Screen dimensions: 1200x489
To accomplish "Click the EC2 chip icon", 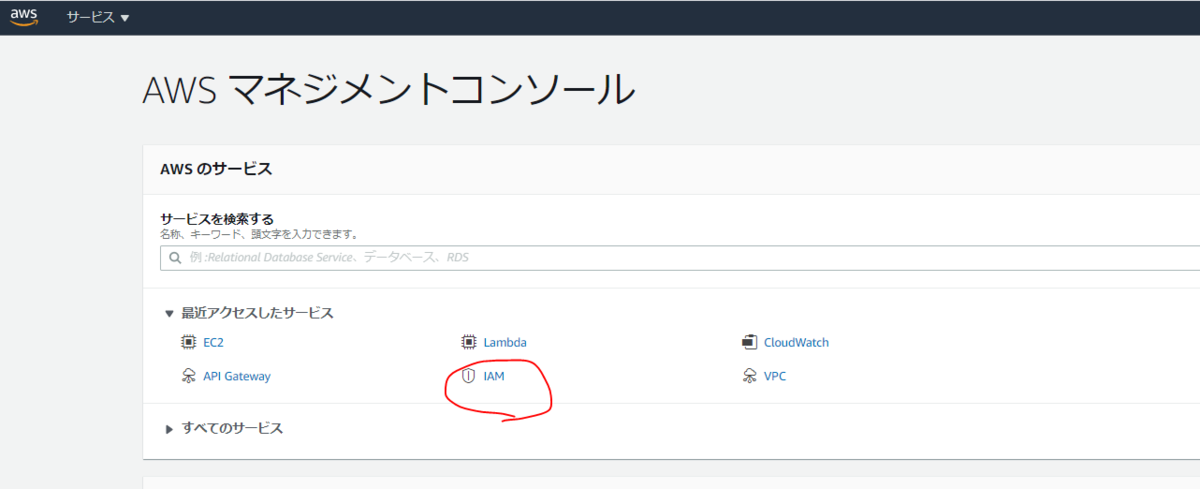I will coord(188,342).
